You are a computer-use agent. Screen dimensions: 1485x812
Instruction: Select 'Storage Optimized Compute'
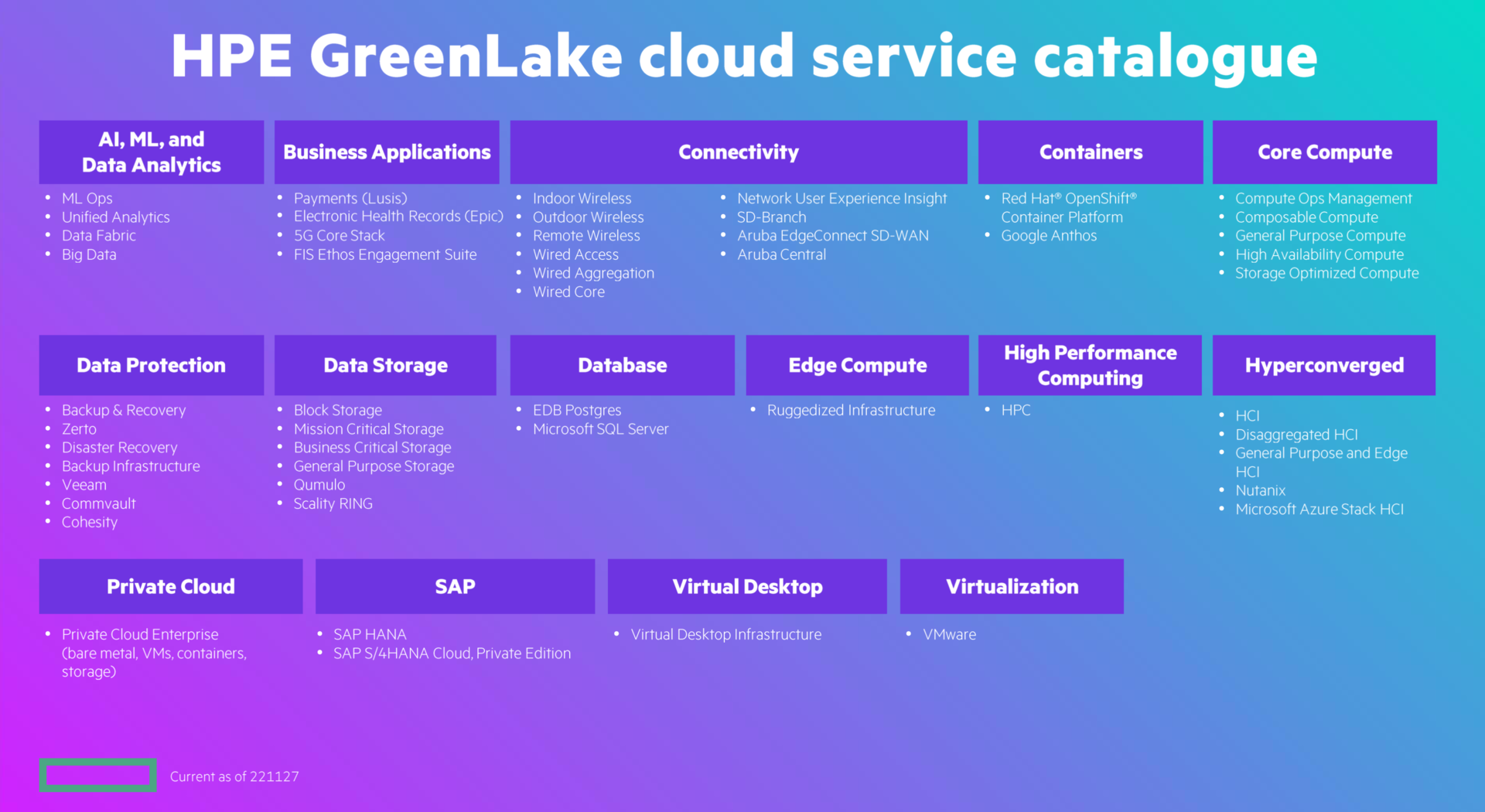1327,273
